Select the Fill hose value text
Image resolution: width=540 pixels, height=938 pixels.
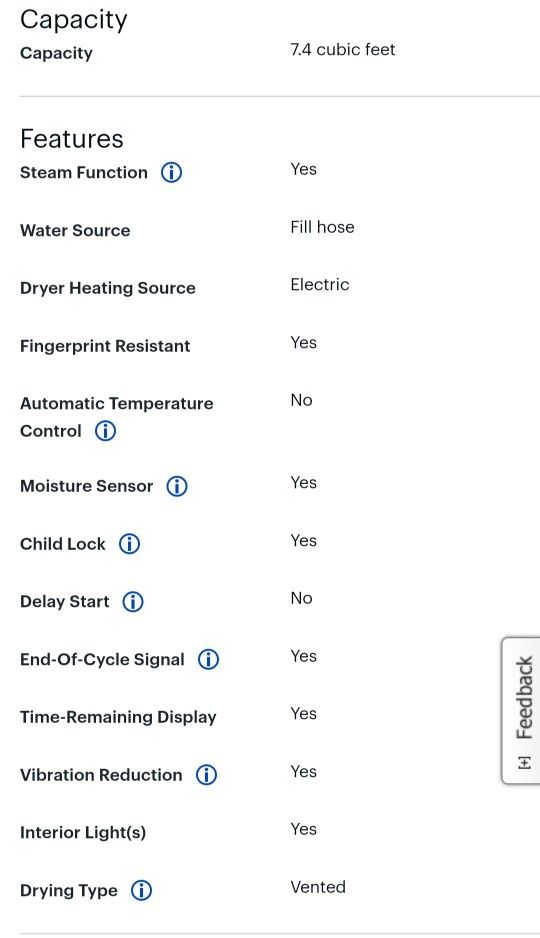[x=322, y=227]
